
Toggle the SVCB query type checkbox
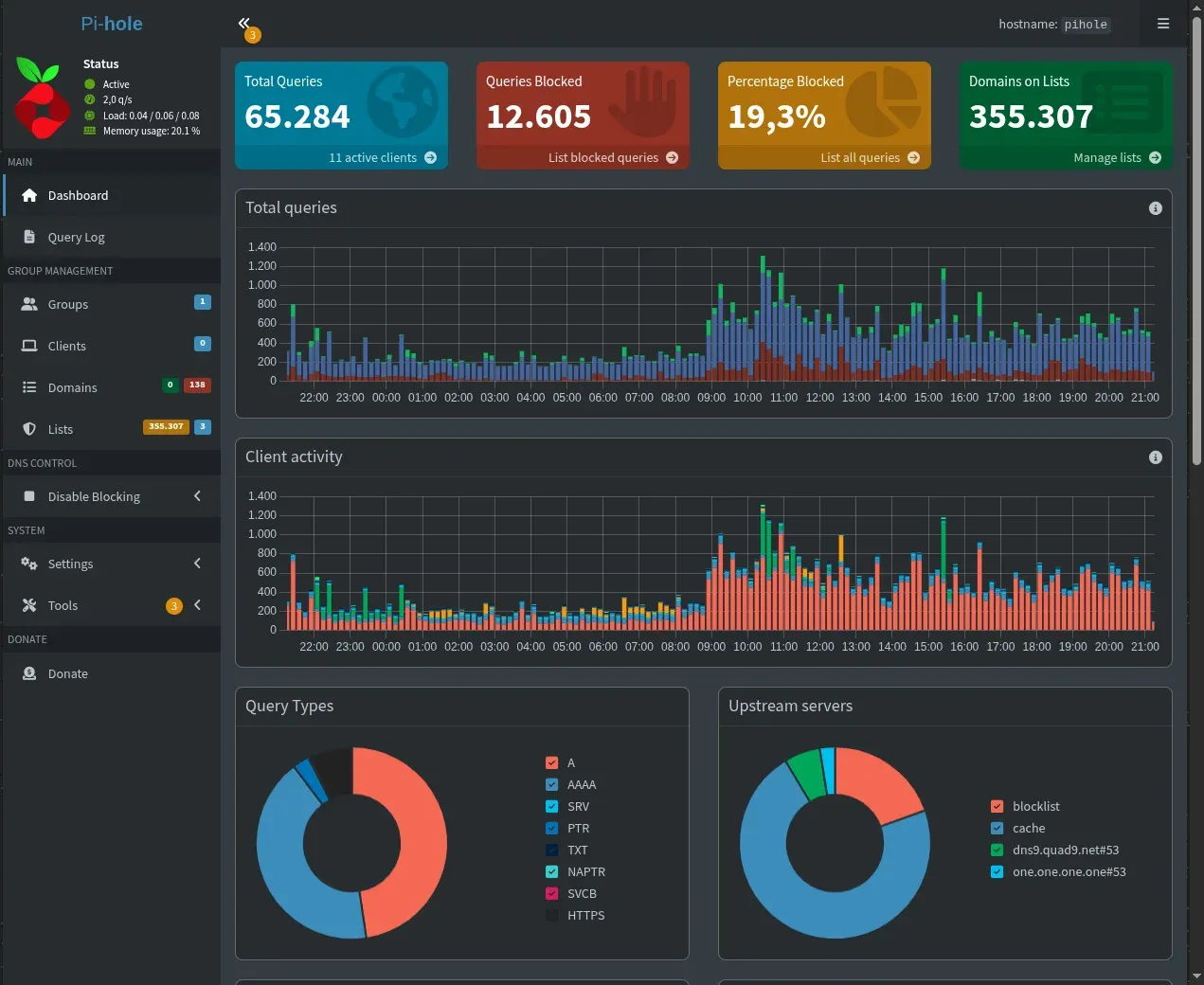click(552, 893)
